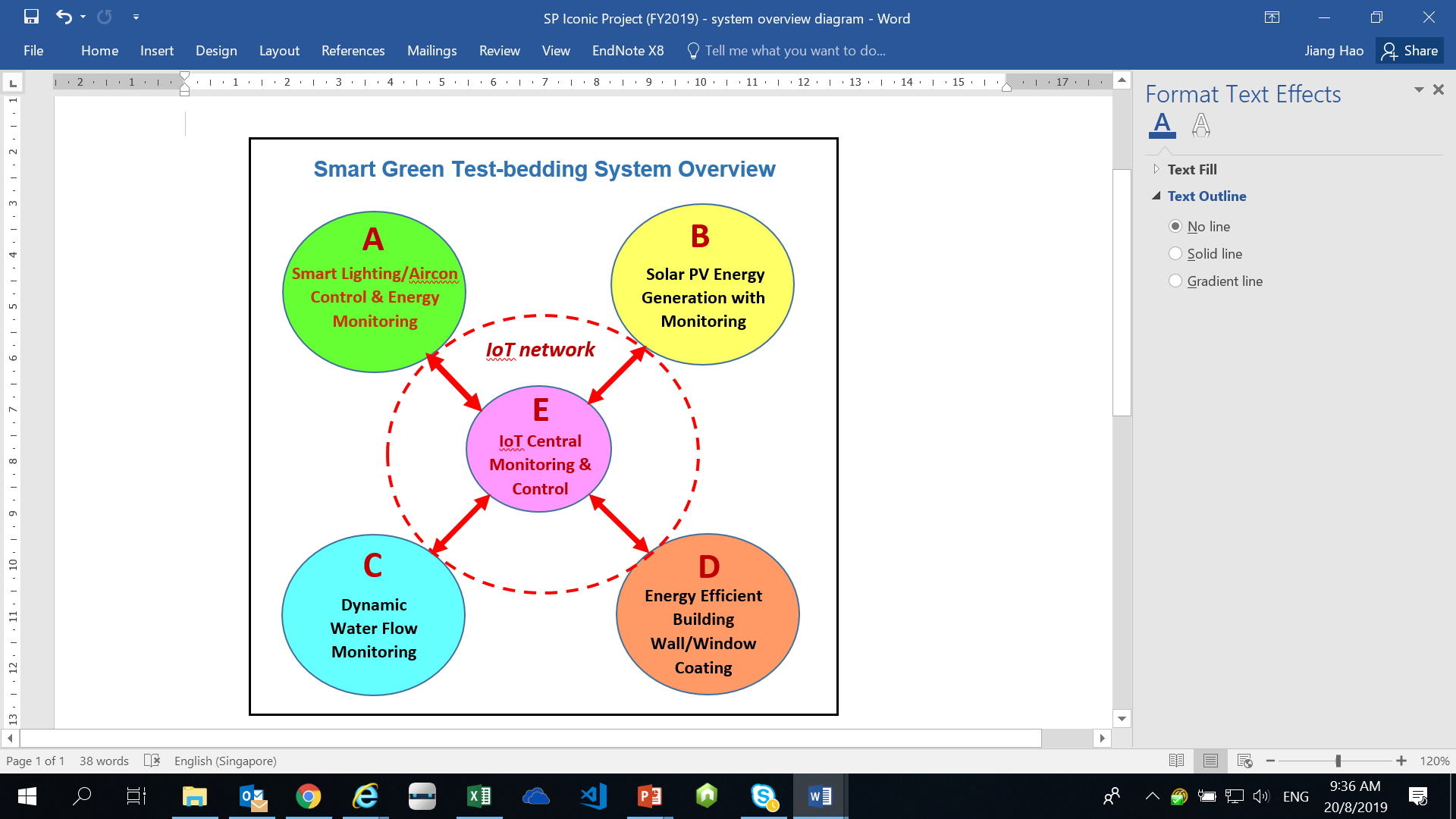
Task: Close the Format Text Effects pane
Action: [1439, 89]
